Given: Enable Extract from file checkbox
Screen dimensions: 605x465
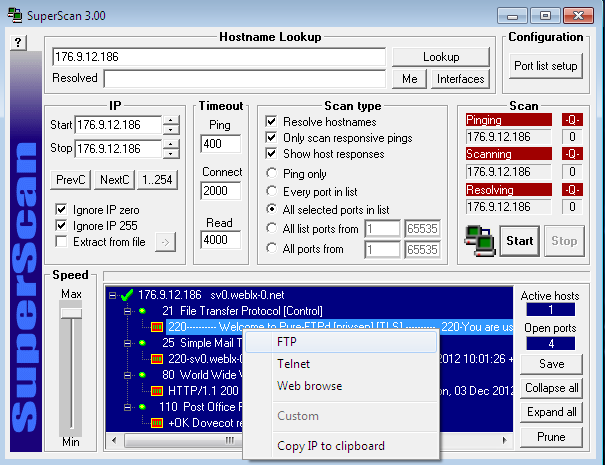Looking at the screenshot, I should tap(61, 242).
